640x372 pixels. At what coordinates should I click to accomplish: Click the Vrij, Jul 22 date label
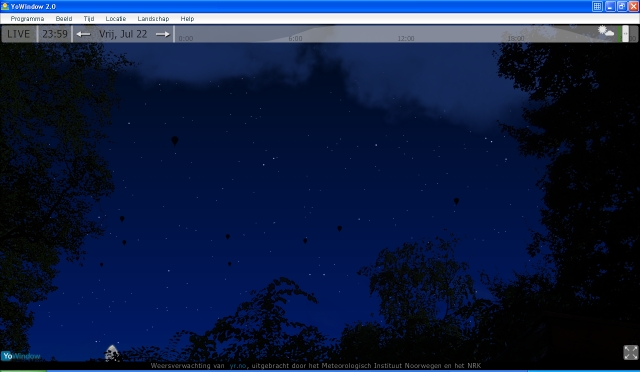(x=123, y=34)
